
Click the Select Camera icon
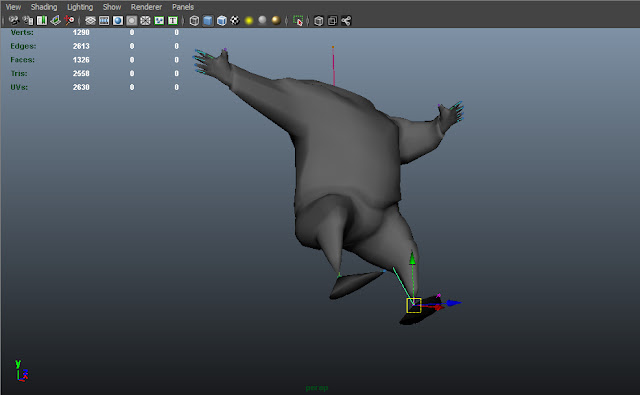click(x=13, y=20)
